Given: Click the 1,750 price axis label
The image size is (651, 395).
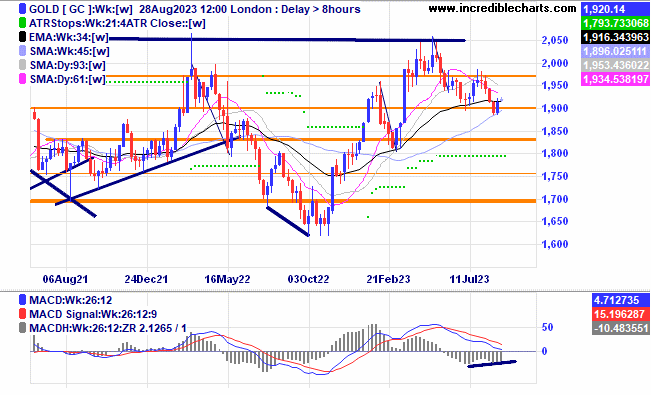Looking at the screenshot, I should 555,177.
